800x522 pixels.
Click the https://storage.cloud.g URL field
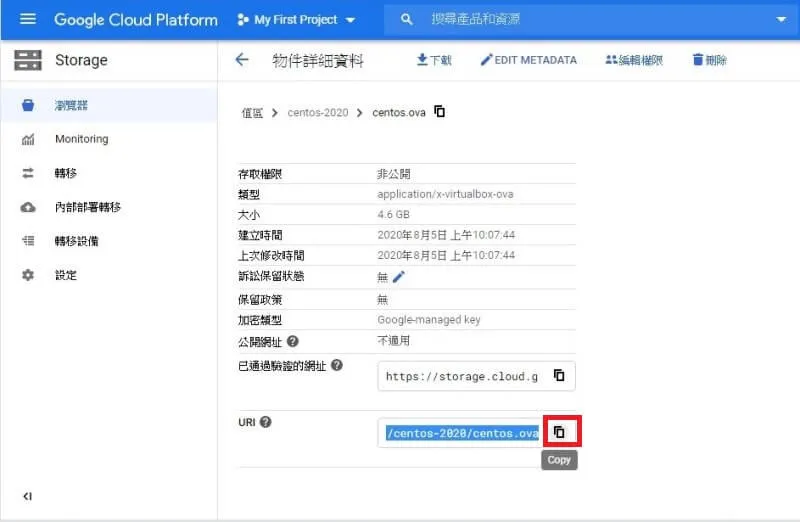462,377
